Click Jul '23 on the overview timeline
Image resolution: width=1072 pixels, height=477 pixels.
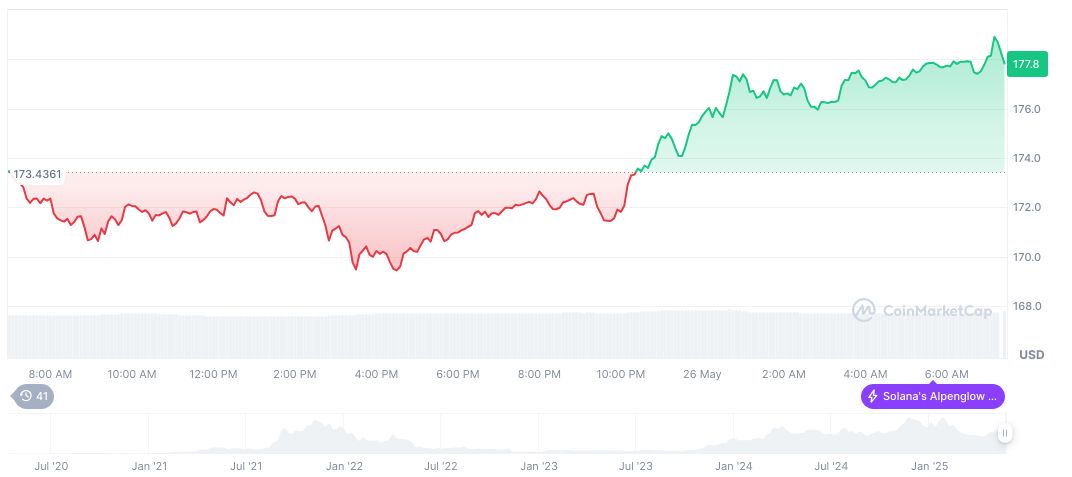pyautogui.click(x=636, y=466)
